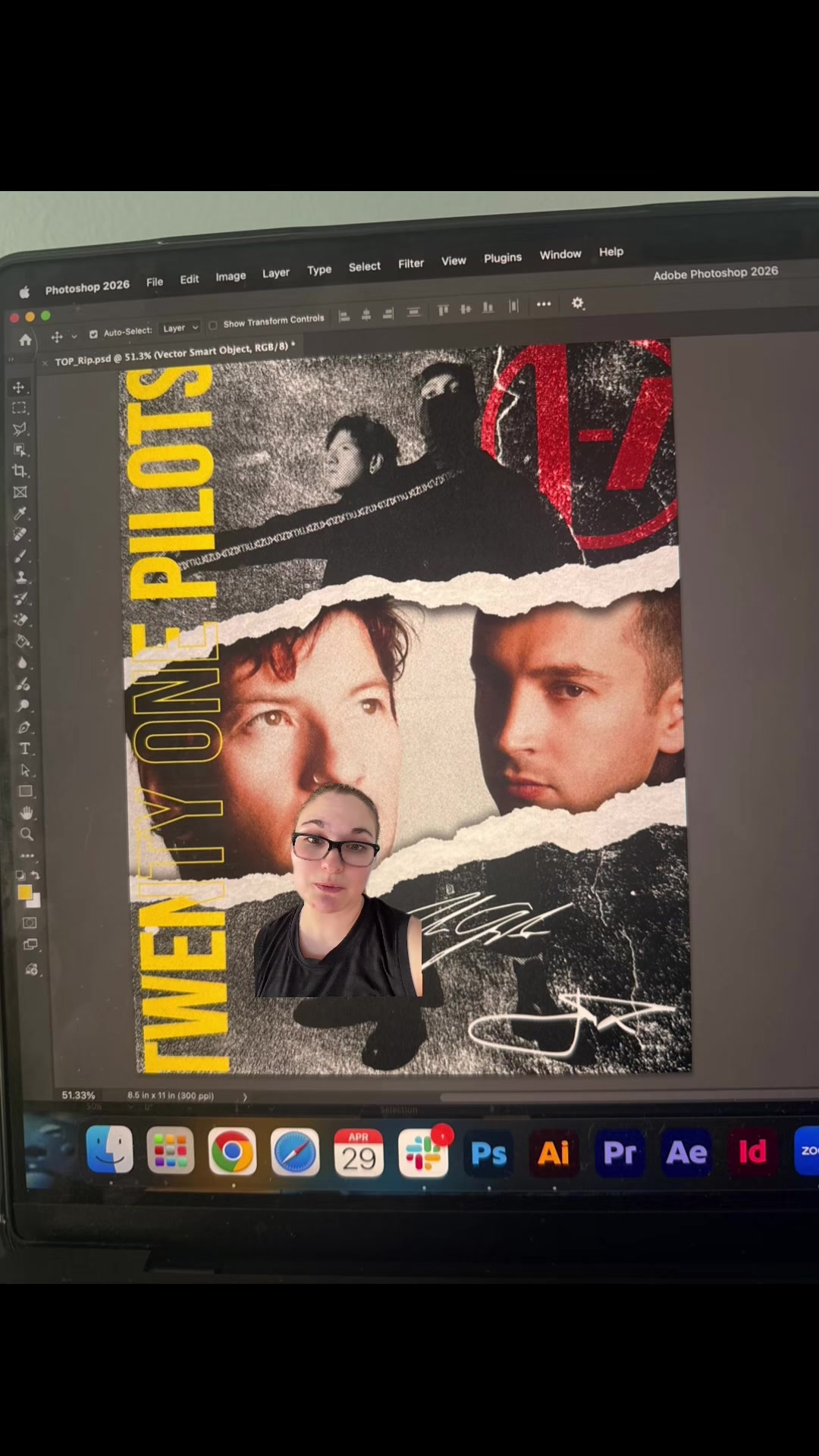Open the Edit Toolbar three-dots button
This screenshot has width=819, height=1456.
click(x=27, y=855)
